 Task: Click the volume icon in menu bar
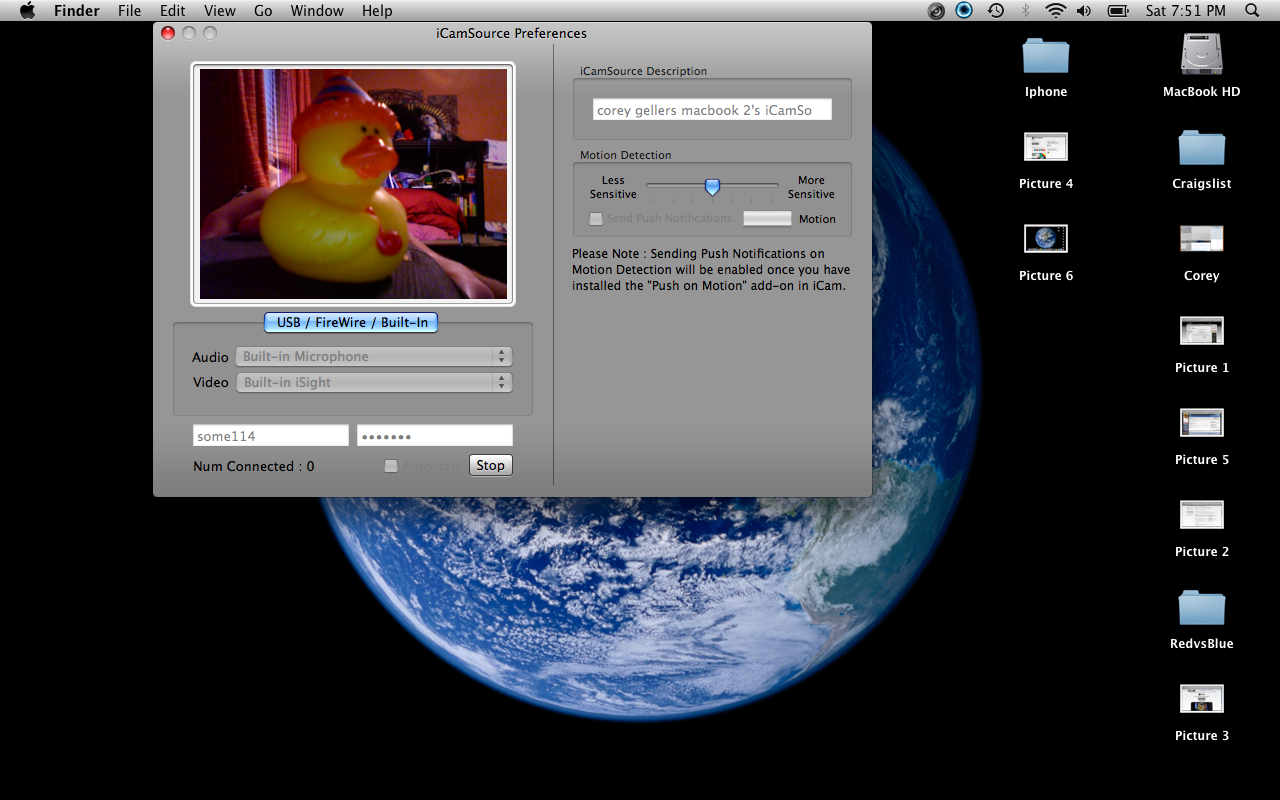(1085, 11)
